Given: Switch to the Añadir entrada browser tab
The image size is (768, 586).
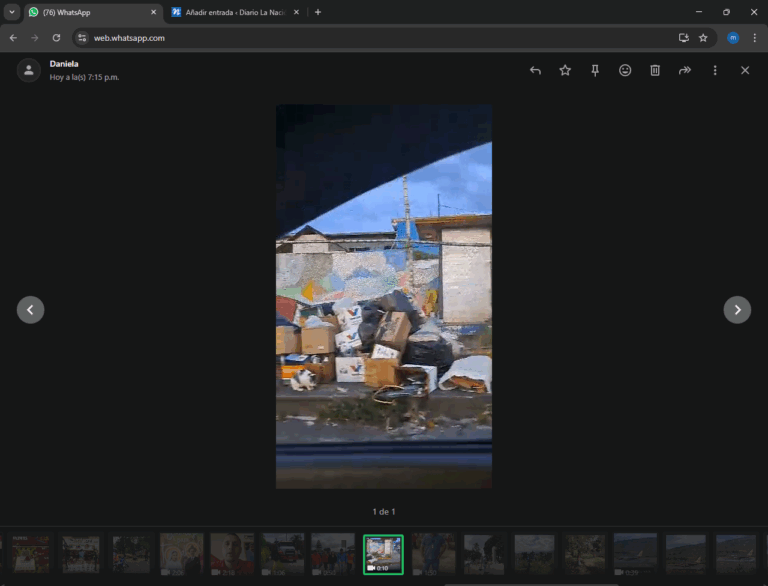Looking at the screenshot, I should tap(230, 12).
